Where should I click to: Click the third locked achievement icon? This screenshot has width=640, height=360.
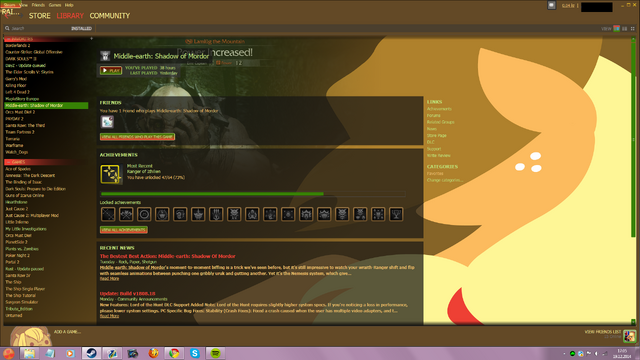click(144, 214)
